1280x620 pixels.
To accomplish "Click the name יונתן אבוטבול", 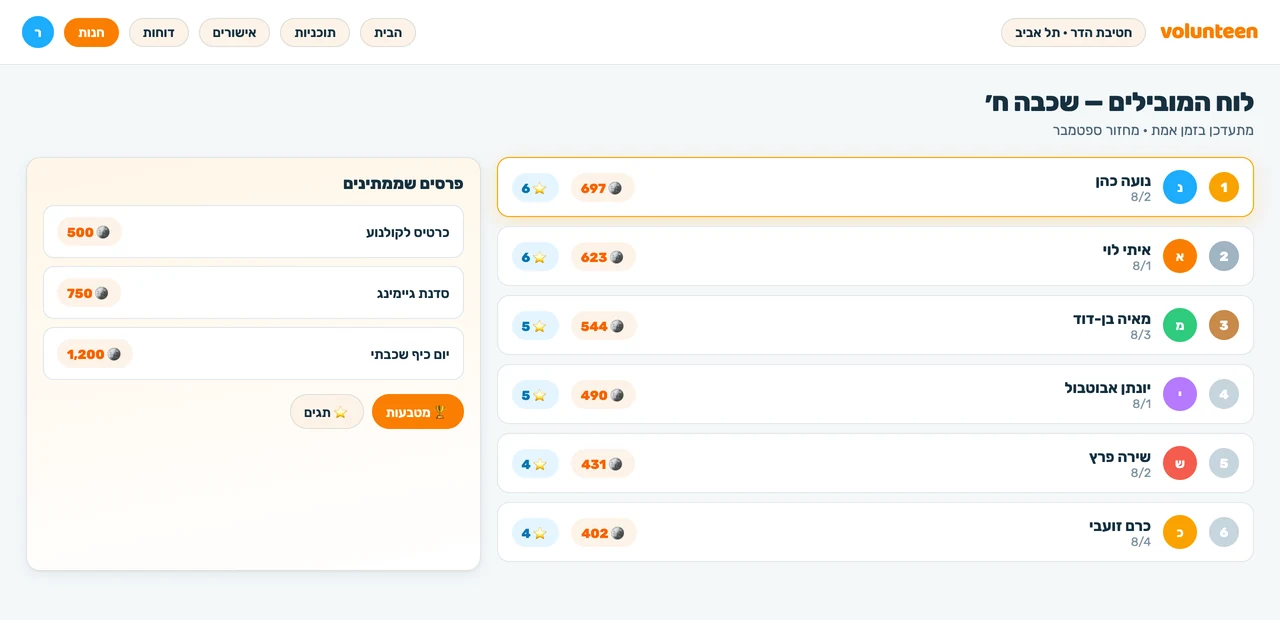I will click(x=1108, y=387).
